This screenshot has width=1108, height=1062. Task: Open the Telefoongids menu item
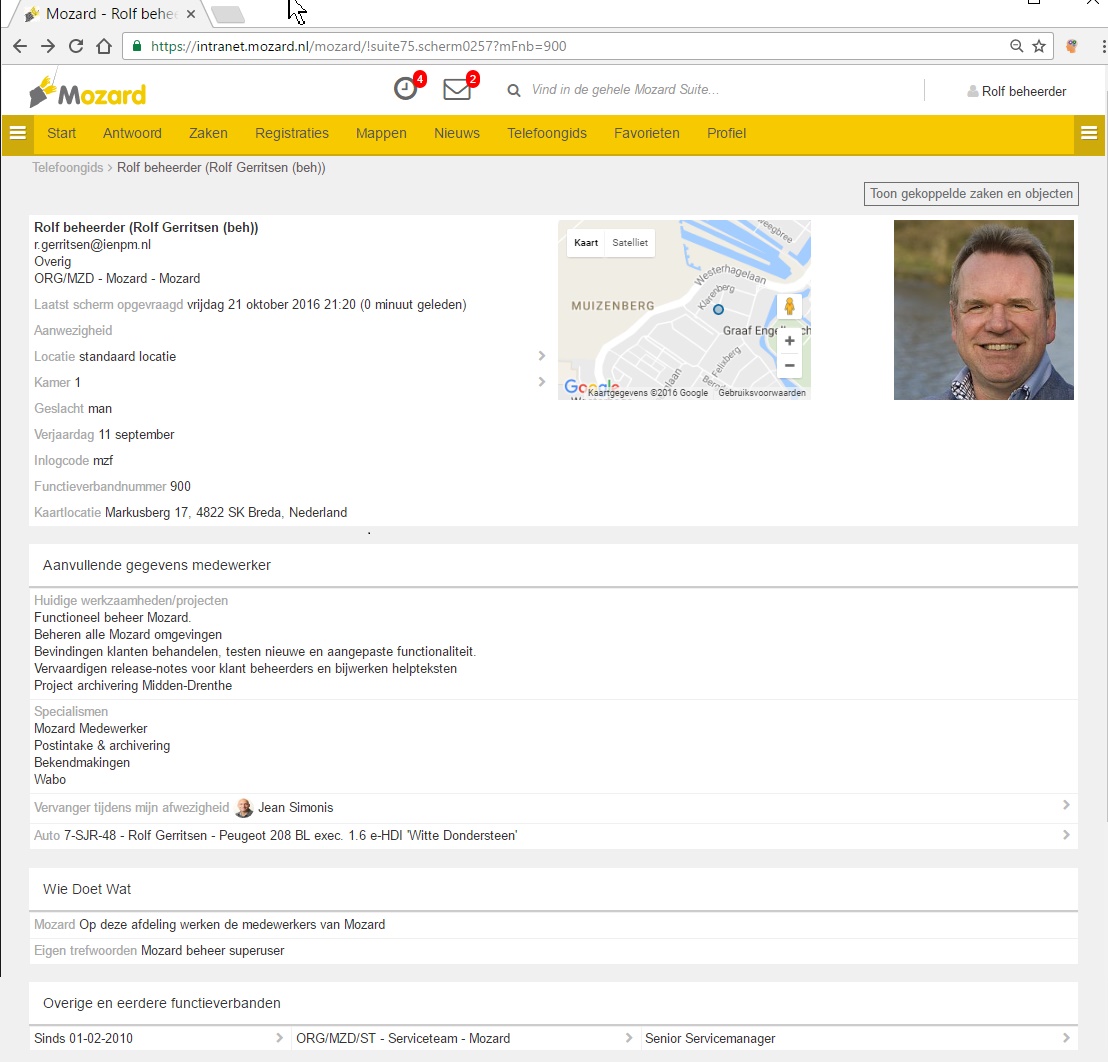(x=547, y=133)
